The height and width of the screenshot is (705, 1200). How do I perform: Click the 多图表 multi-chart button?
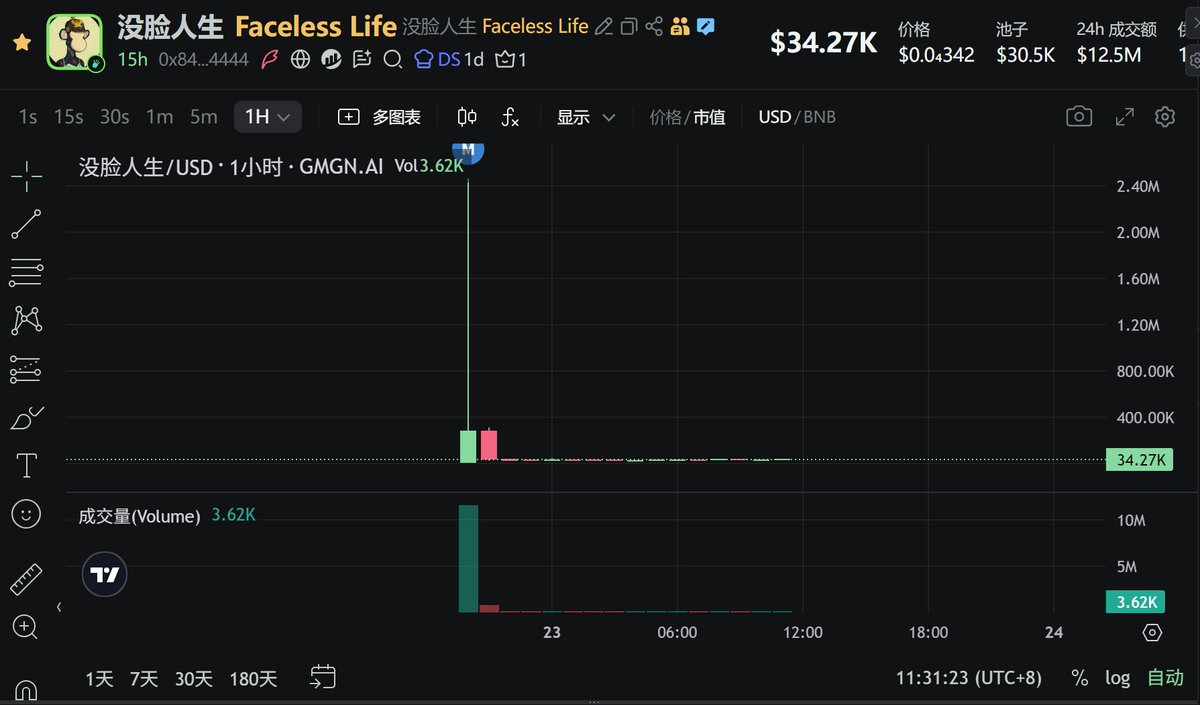380,117
